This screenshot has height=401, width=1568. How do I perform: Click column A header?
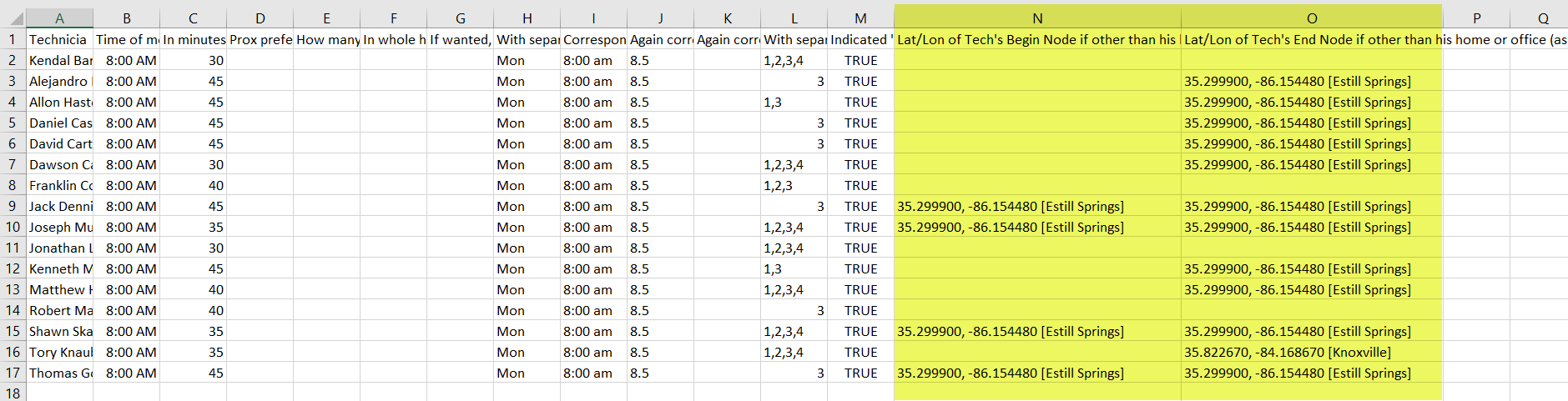click(x=59, y=18)
